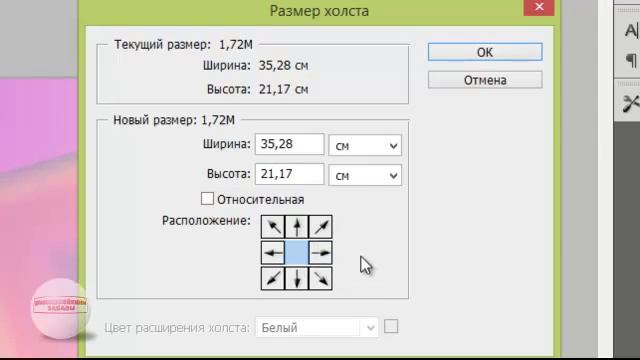Anchor canvas to the bottom-right corner

pos(321,278)
